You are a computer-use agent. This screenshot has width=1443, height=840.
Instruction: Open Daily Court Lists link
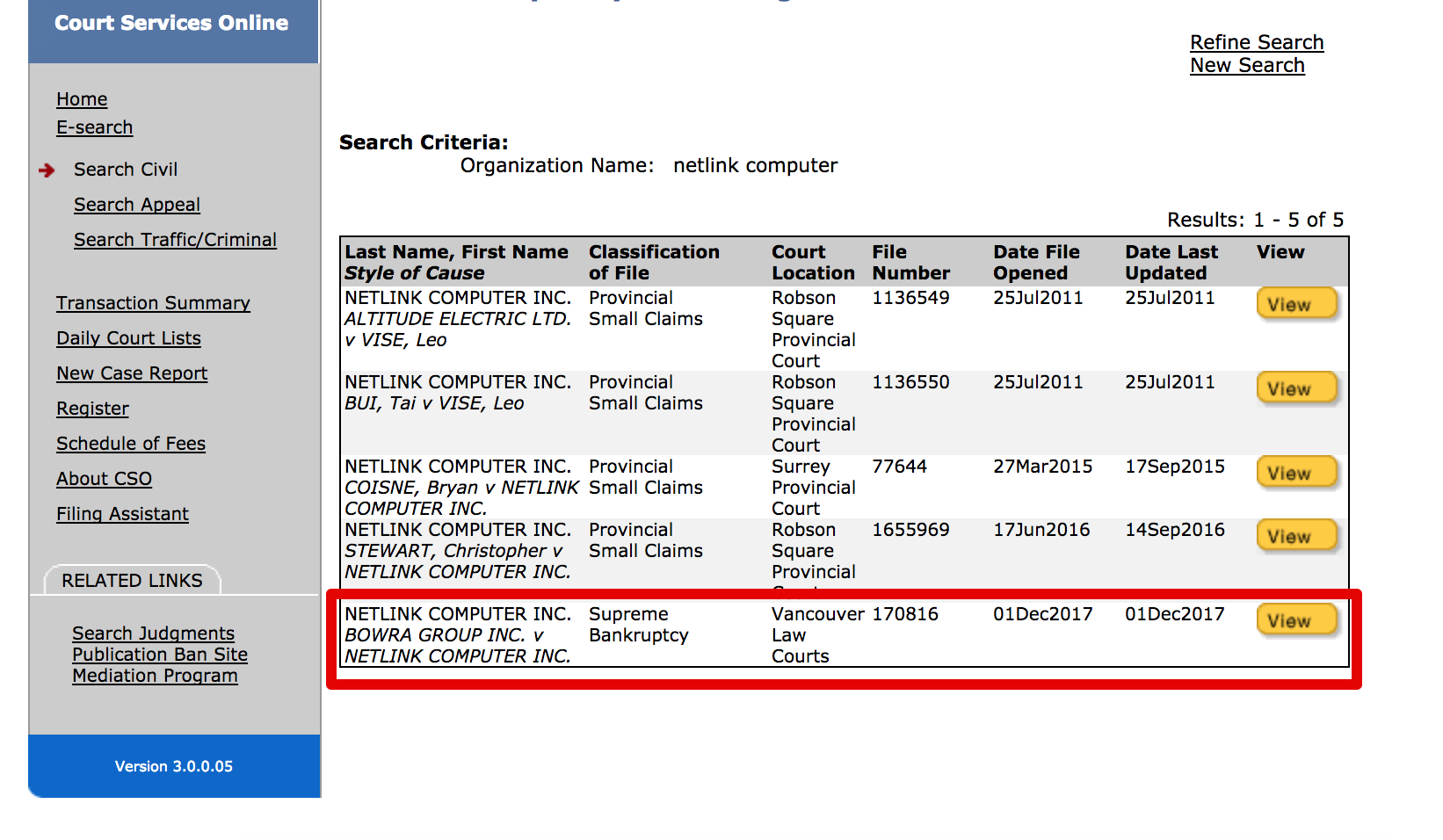(128, 338)
